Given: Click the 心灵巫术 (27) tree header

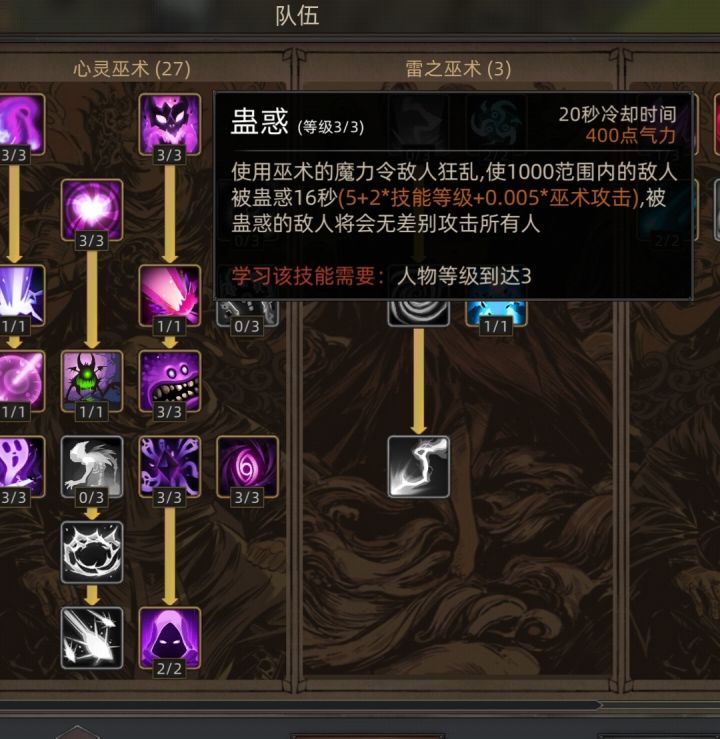Looking at the screenshot, I should (131, 69).
